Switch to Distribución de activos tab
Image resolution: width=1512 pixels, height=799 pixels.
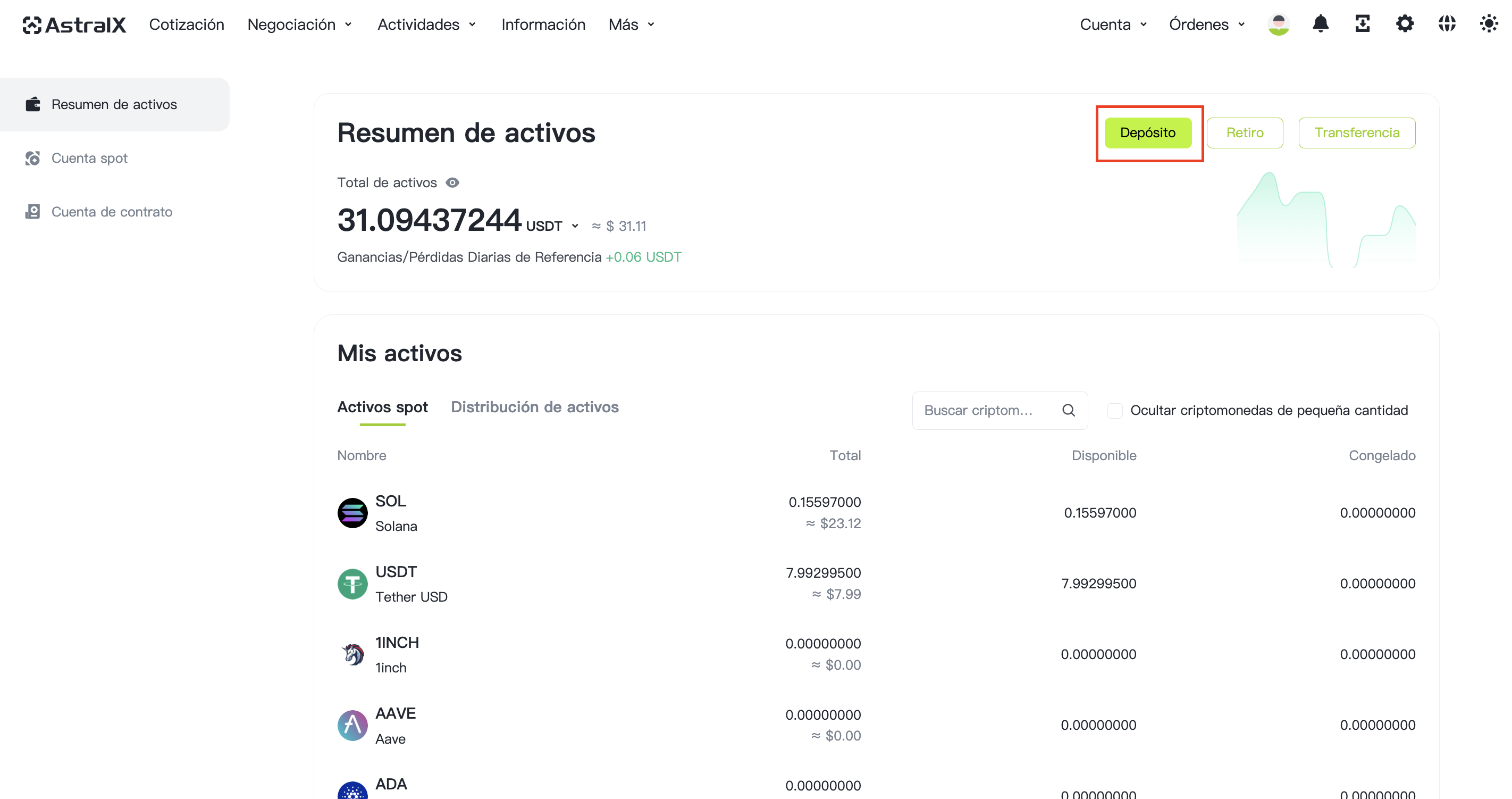[x=535, y=407]
